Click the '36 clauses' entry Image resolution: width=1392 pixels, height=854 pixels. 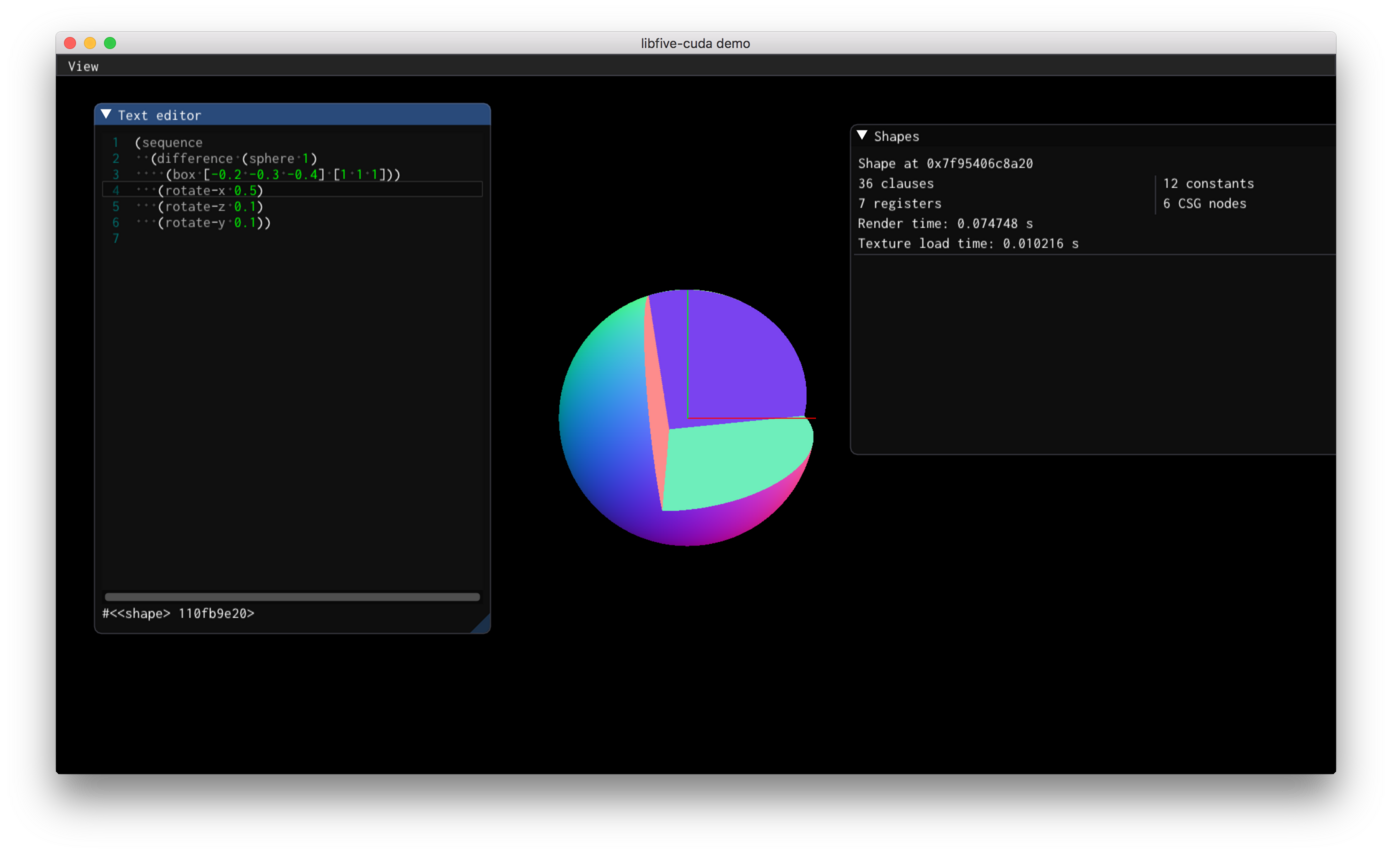click(x=896, y=183)
